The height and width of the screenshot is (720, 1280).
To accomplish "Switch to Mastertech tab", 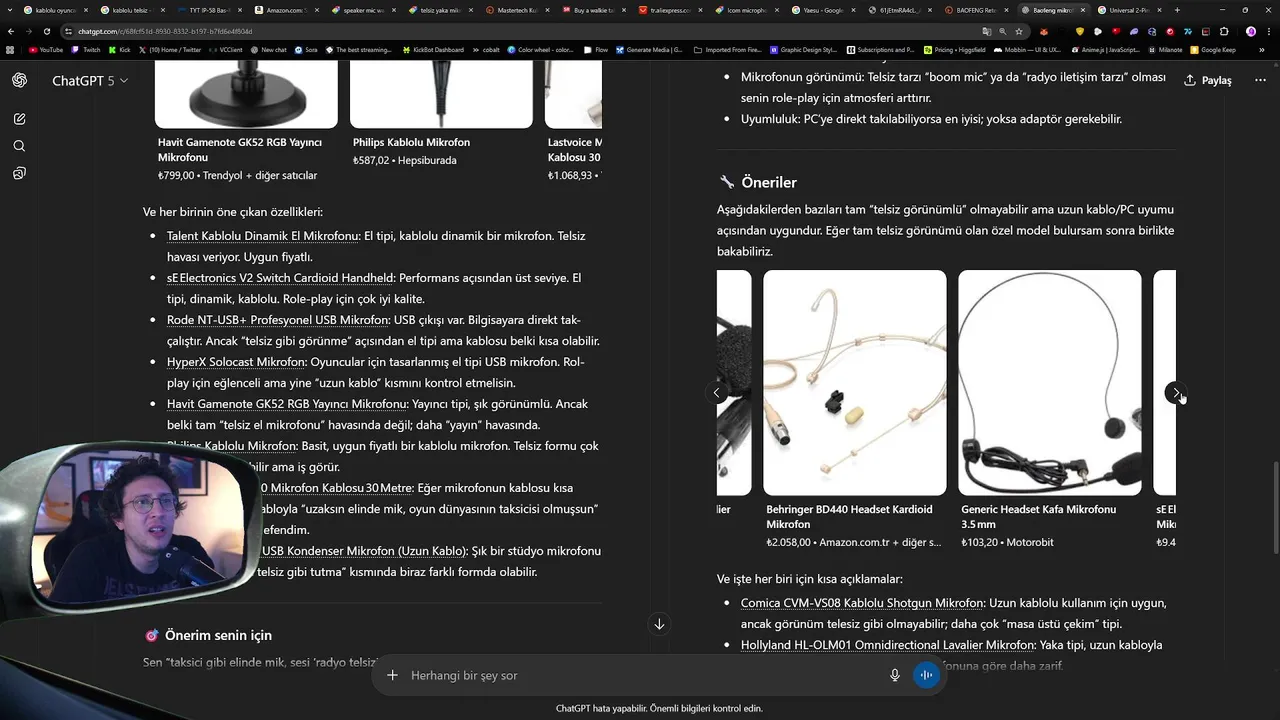I will point(515,10).
